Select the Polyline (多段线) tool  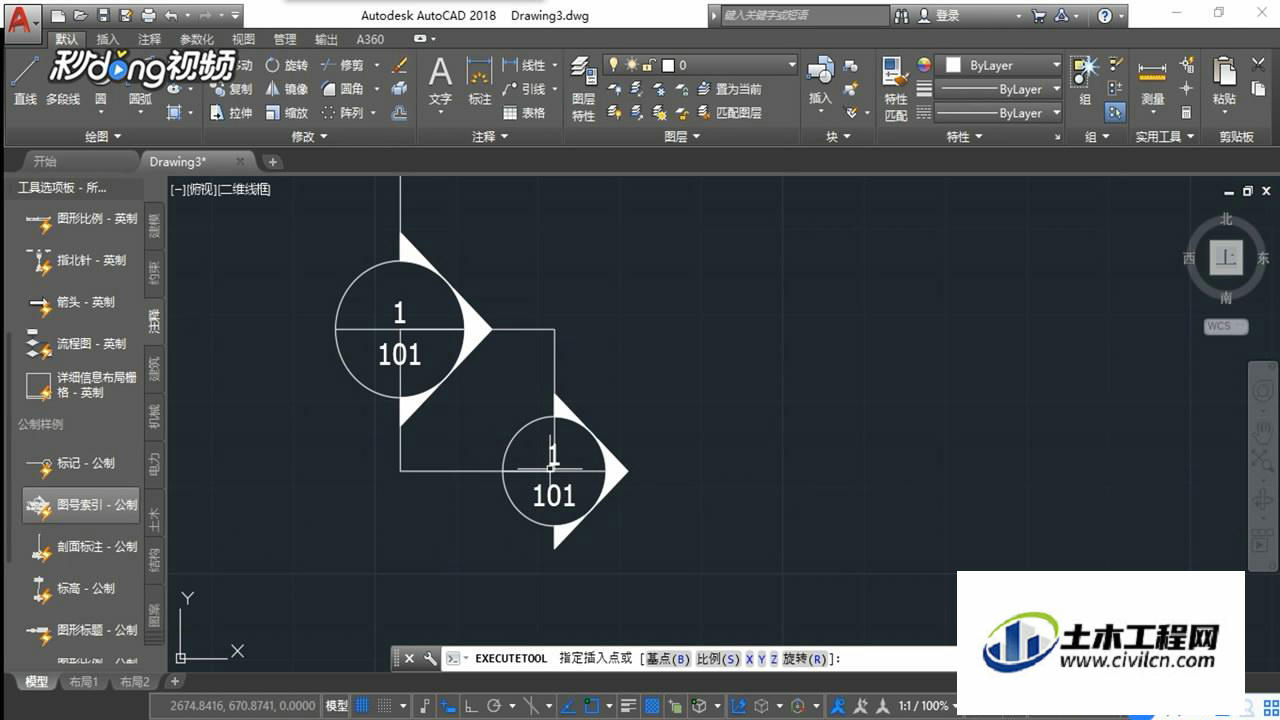(x=62, y=99)
